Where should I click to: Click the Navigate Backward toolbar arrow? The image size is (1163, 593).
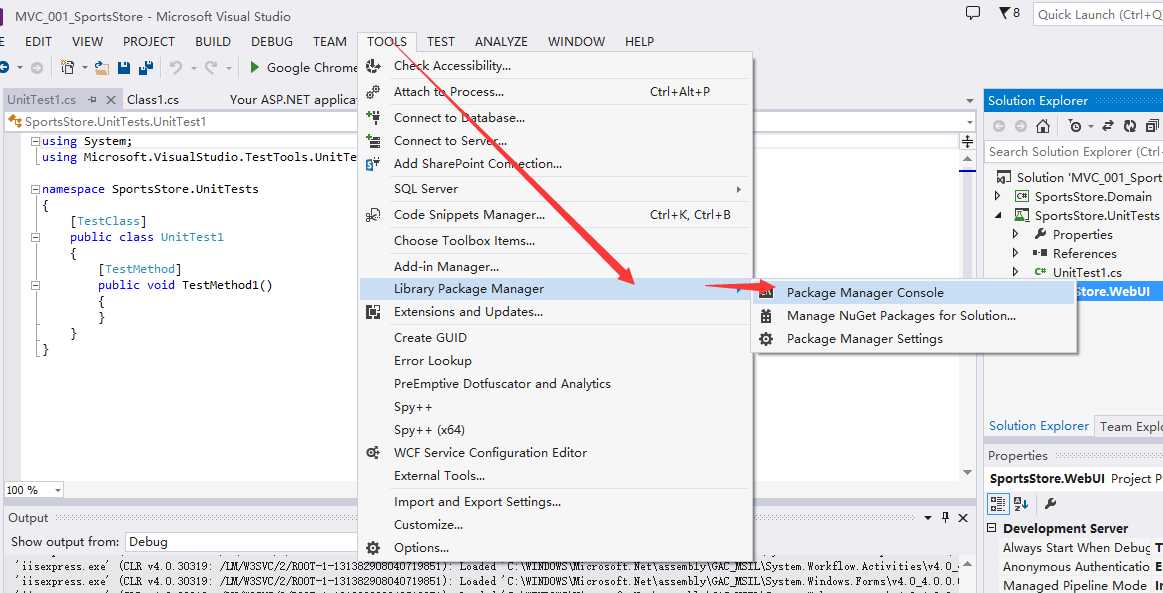(4, 67)
